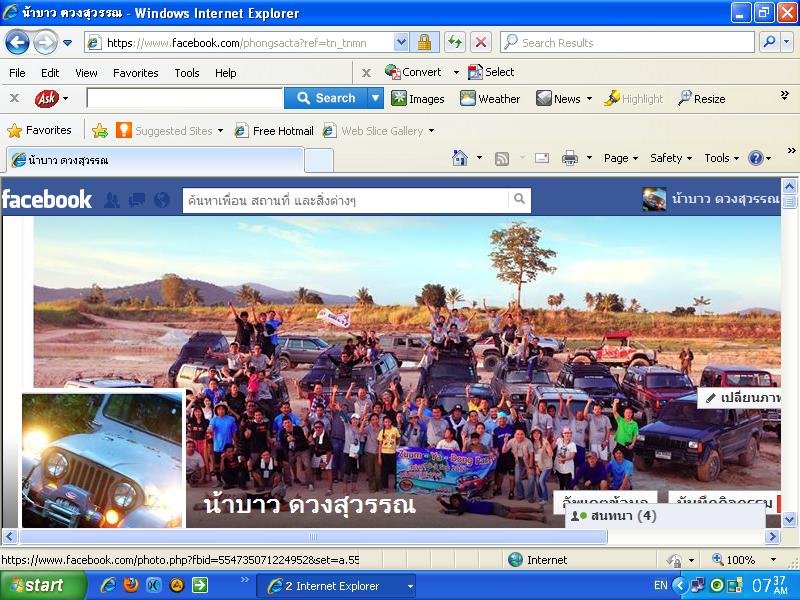
Task: Open the Facebook messages icon
Action: [x=137, y=200]
